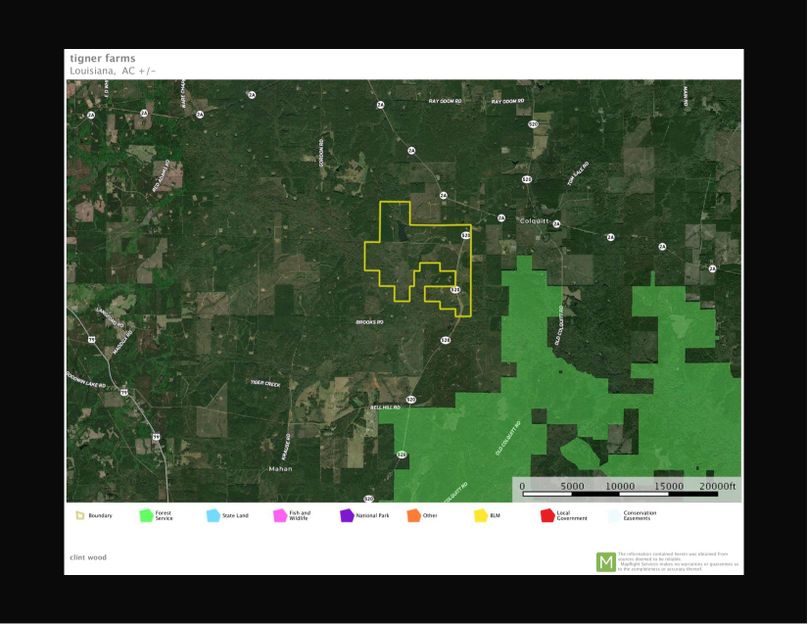
Task: Click the Conservation Easements legend icon
Action: coord(613,516)
